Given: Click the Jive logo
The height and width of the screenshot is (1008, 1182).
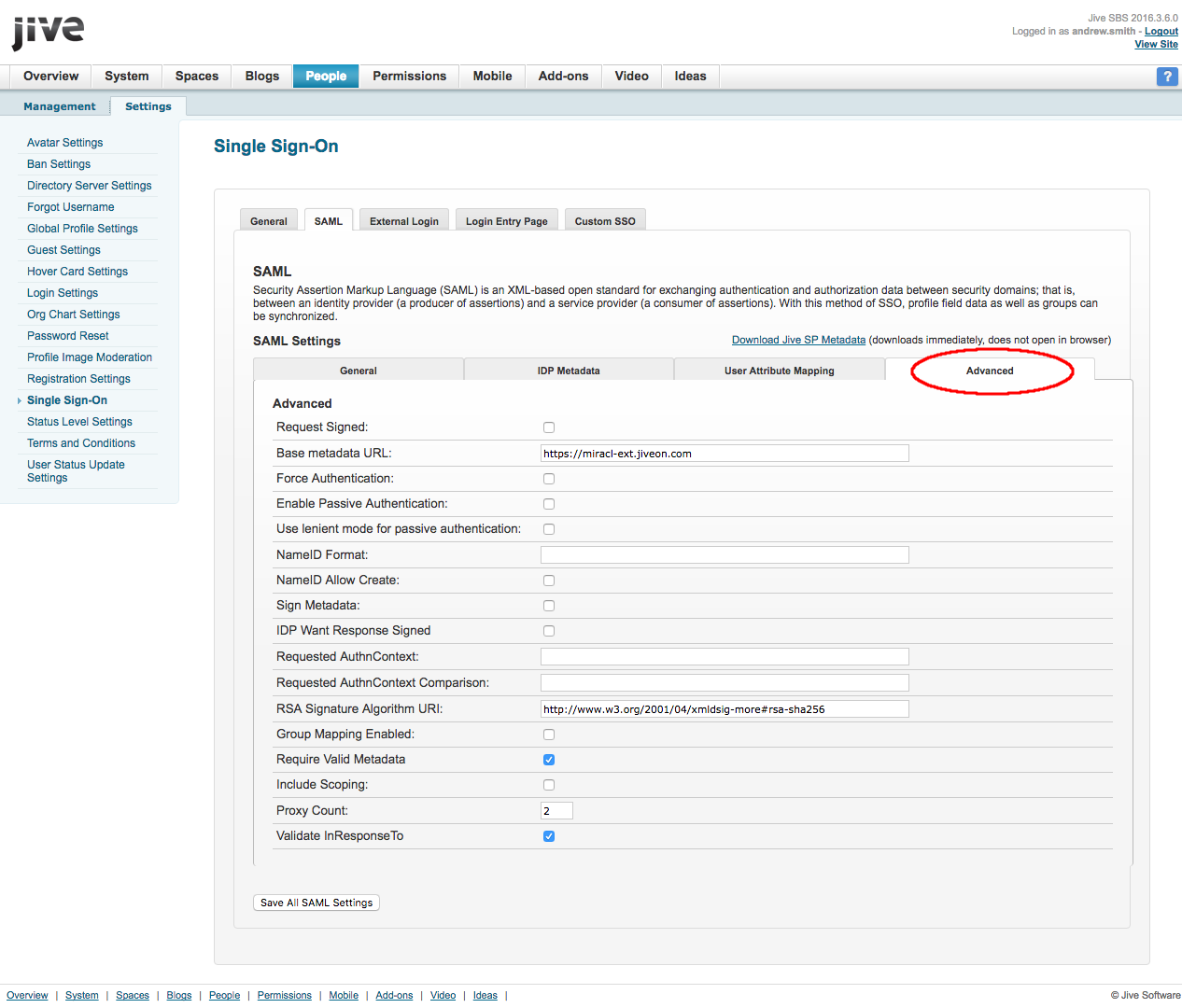Looking at the screenshot, I should (x=48, y=32).
